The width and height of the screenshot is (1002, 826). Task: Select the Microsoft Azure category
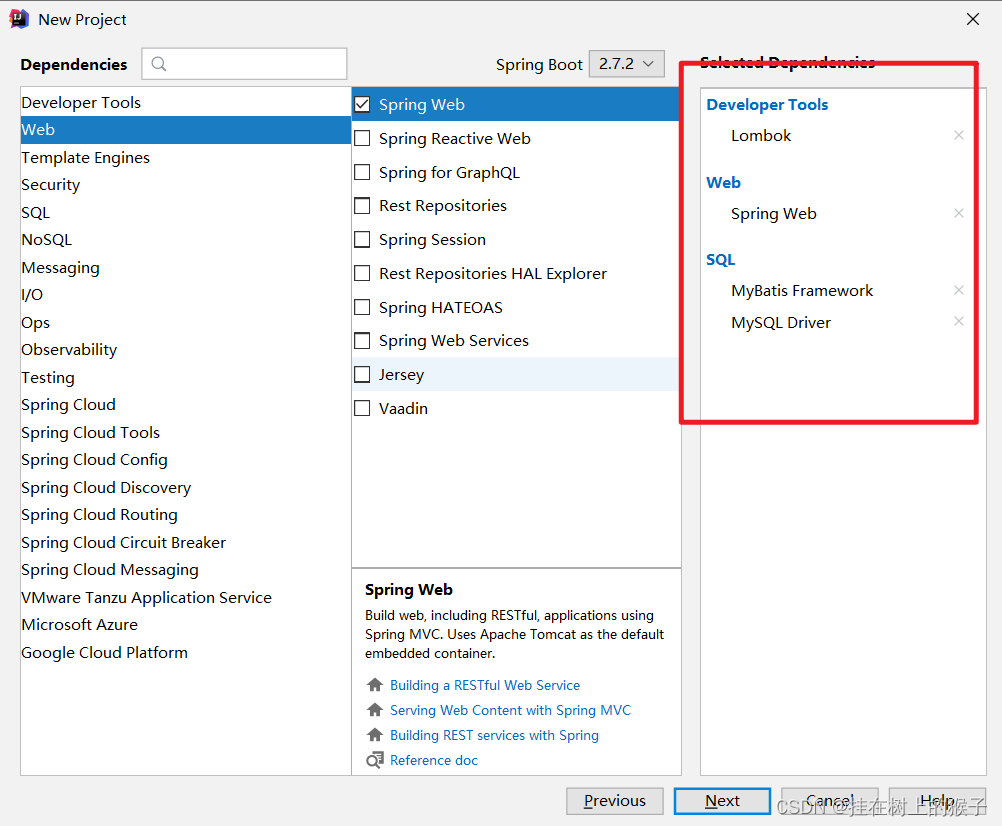click(185, 624)
